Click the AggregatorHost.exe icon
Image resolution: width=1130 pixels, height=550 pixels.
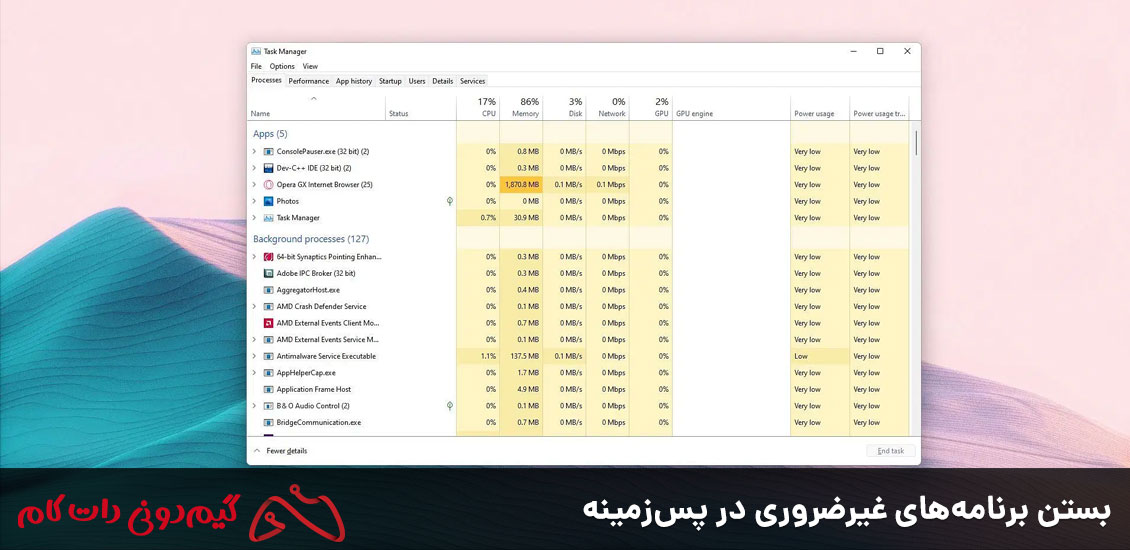click(x=269, y=290)
